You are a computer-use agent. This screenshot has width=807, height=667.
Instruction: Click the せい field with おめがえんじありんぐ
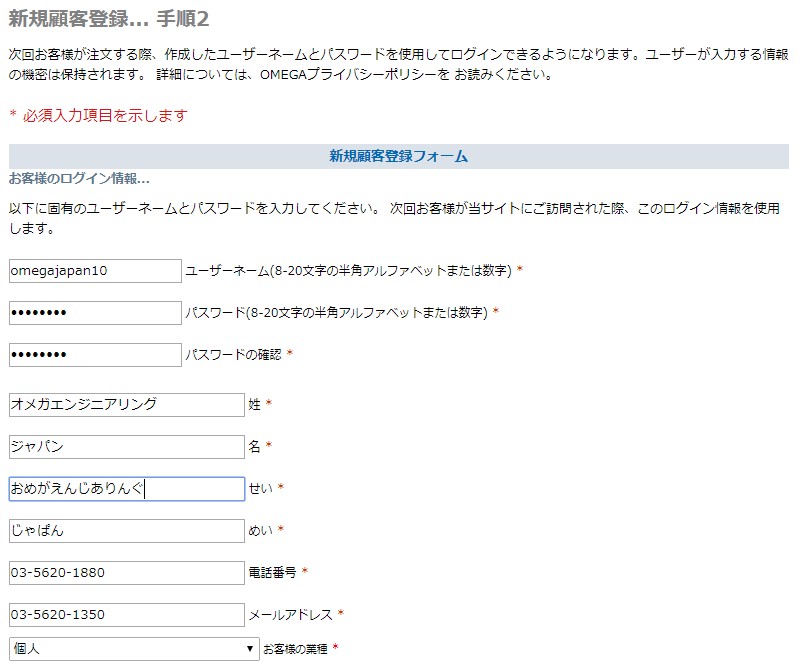click(x=127, y=489)
